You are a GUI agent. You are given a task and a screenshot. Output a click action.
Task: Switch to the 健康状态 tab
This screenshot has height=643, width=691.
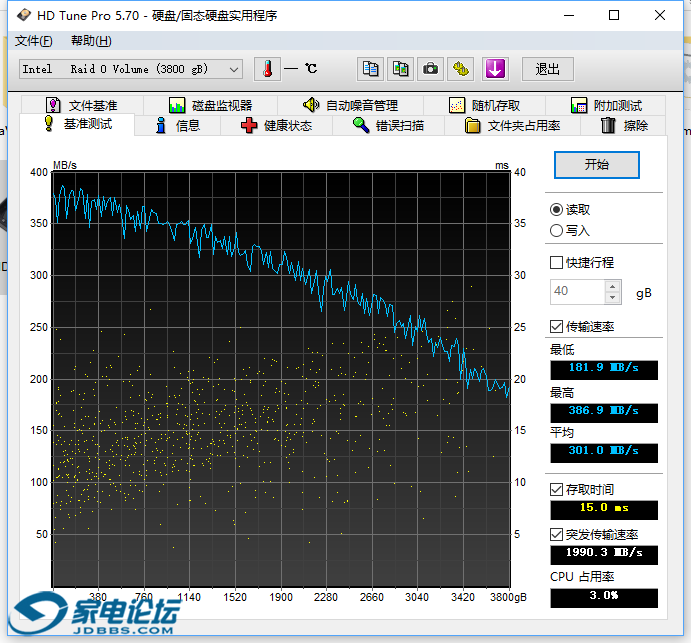[276, 126]
